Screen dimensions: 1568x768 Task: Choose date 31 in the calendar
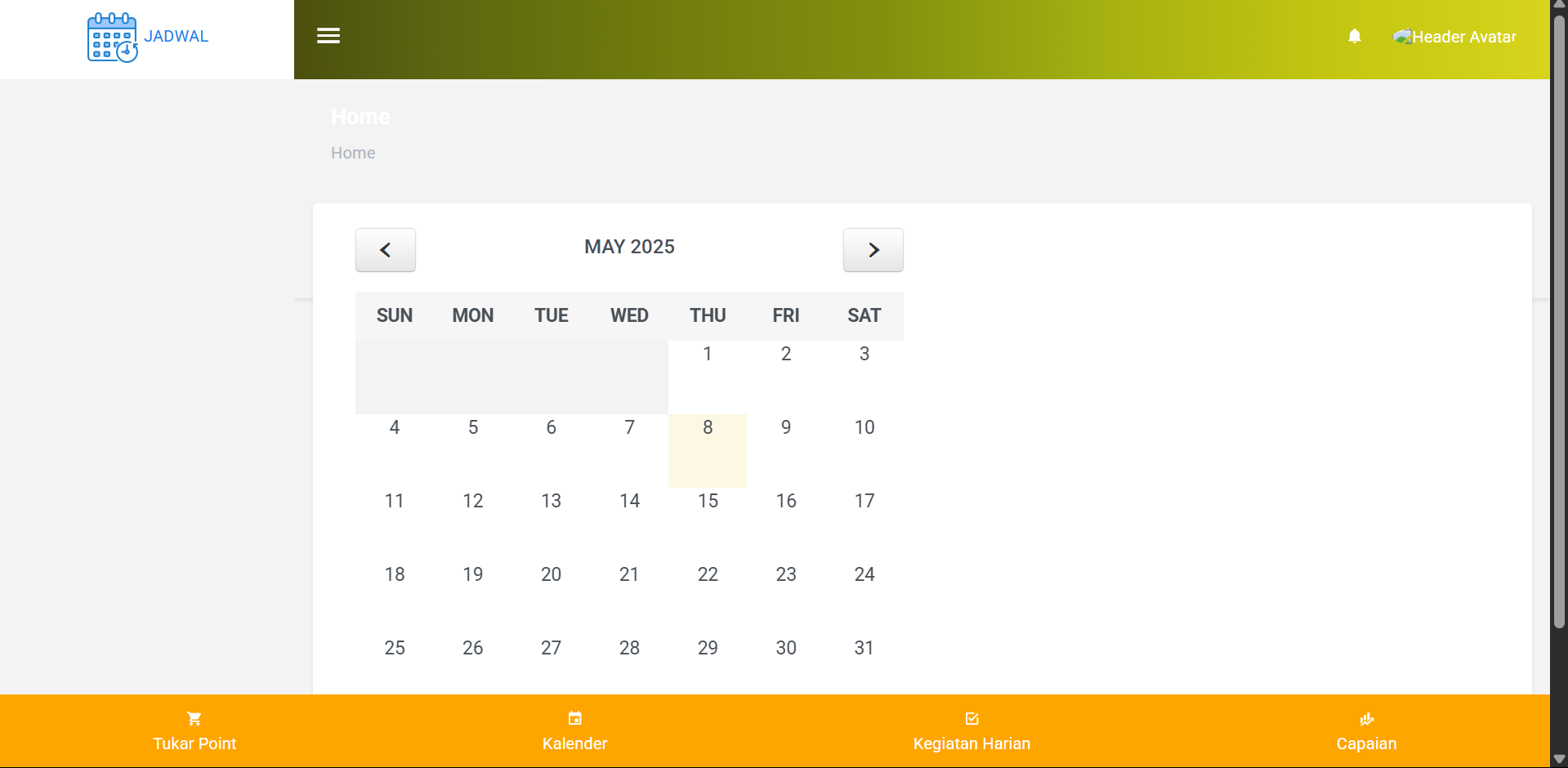point(864,648)
